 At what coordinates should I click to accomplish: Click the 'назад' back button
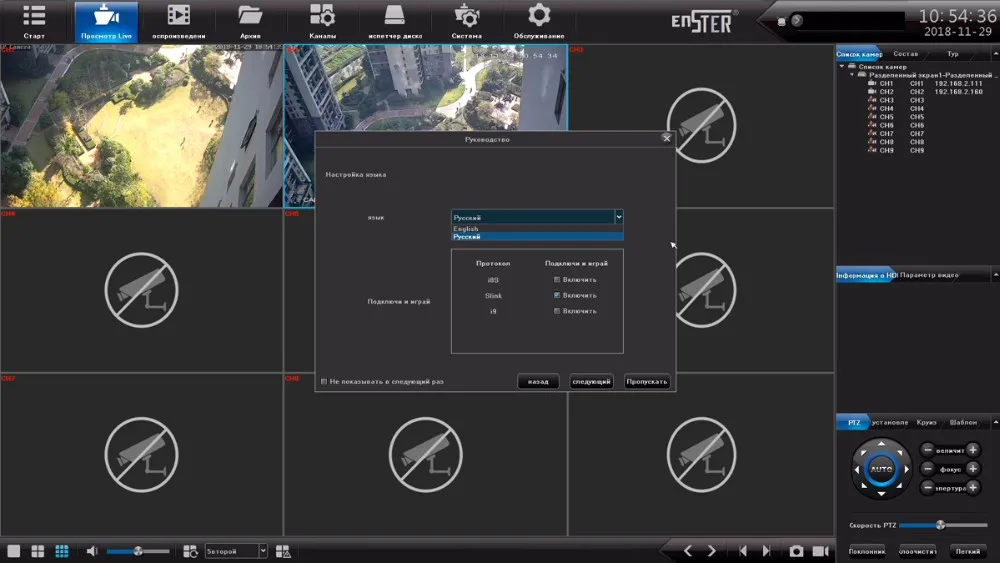[538, 381]
